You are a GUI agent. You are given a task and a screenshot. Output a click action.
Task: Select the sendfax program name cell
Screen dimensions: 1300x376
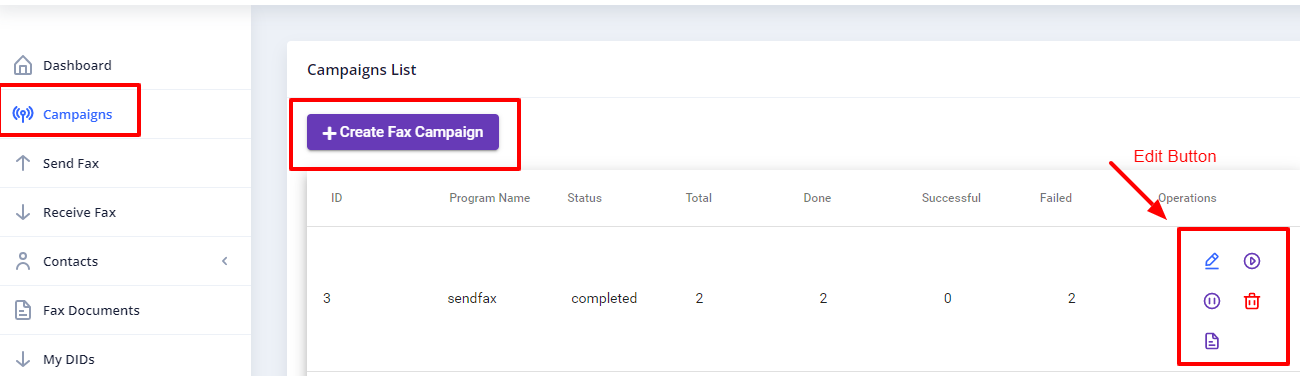click(x=473, y=298)
